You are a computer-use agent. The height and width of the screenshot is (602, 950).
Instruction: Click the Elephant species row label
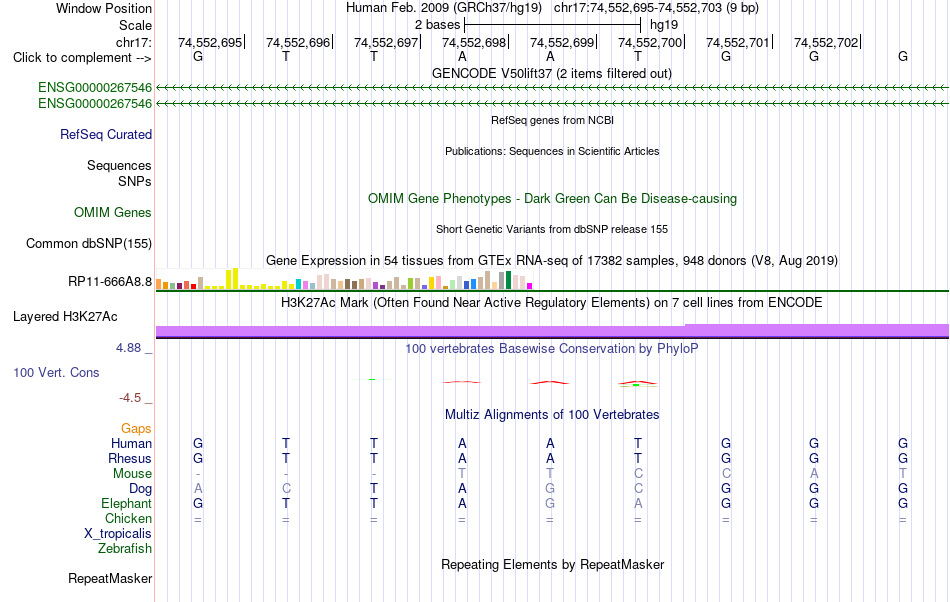(126, 503)
